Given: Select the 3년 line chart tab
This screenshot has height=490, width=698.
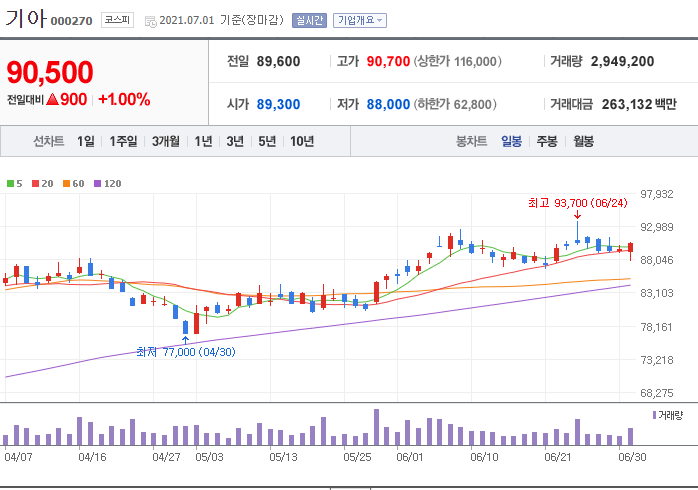Looking at the screenshot, I should pyautogui.click(x=235, y=142).
